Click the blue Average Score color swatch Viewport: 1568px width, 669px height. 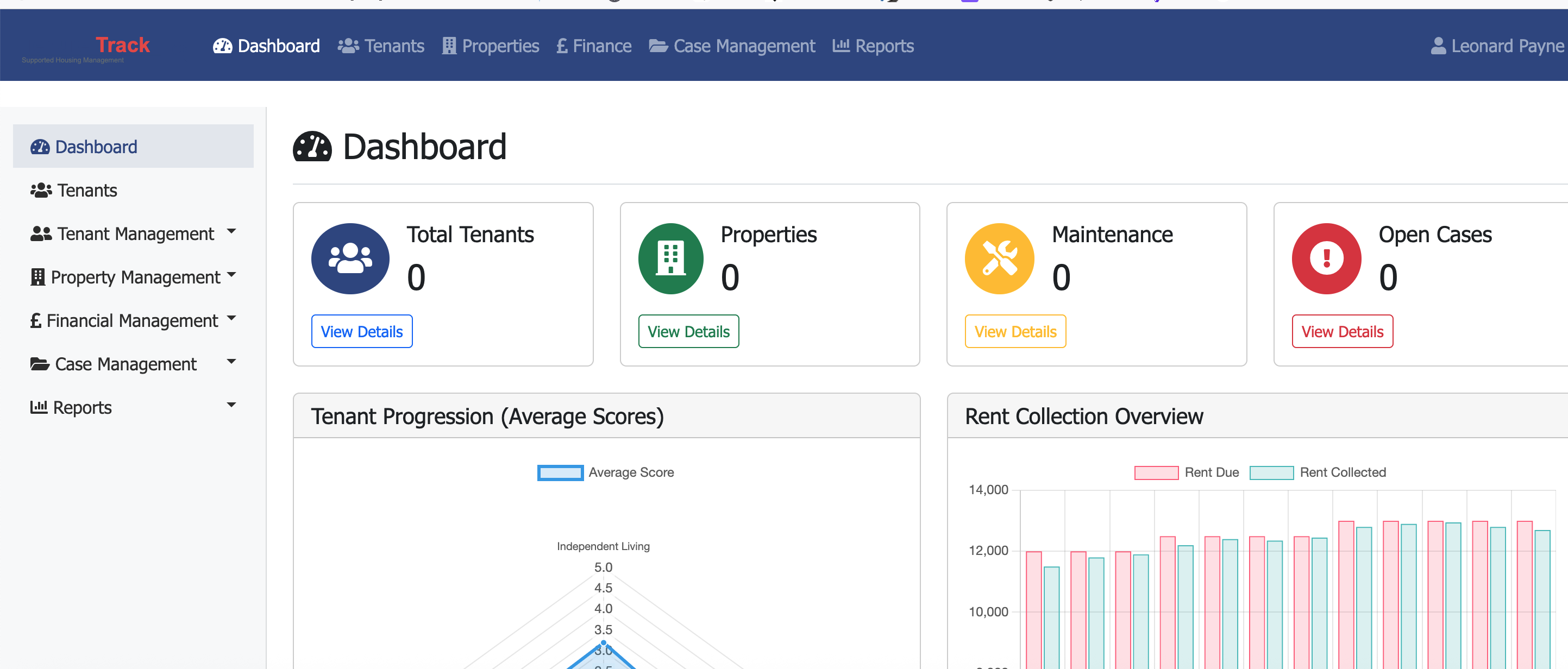click(560, 472)
